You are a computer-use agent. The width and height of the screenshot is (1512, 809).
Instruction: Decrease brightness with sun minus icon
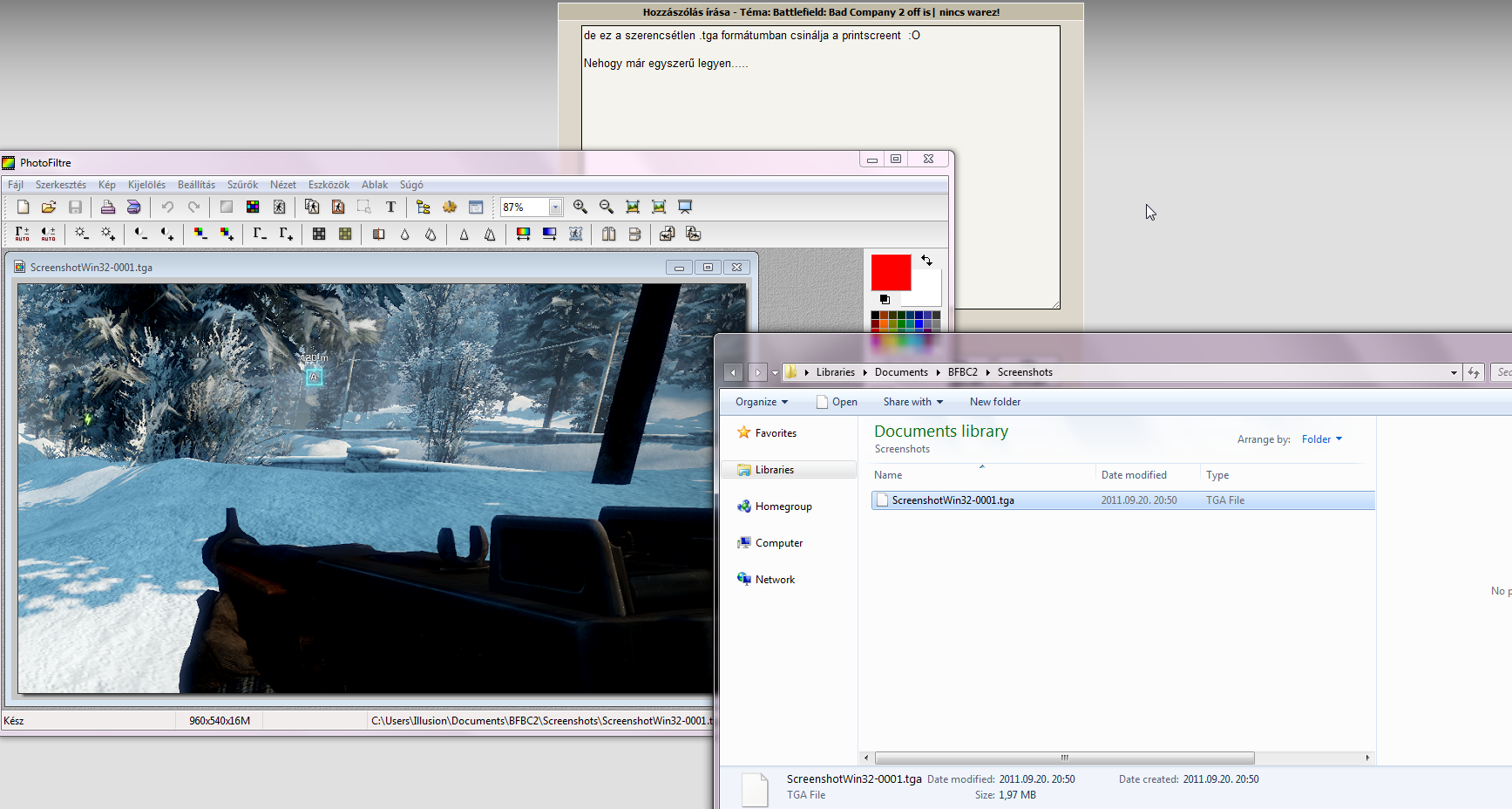point(81,234)
